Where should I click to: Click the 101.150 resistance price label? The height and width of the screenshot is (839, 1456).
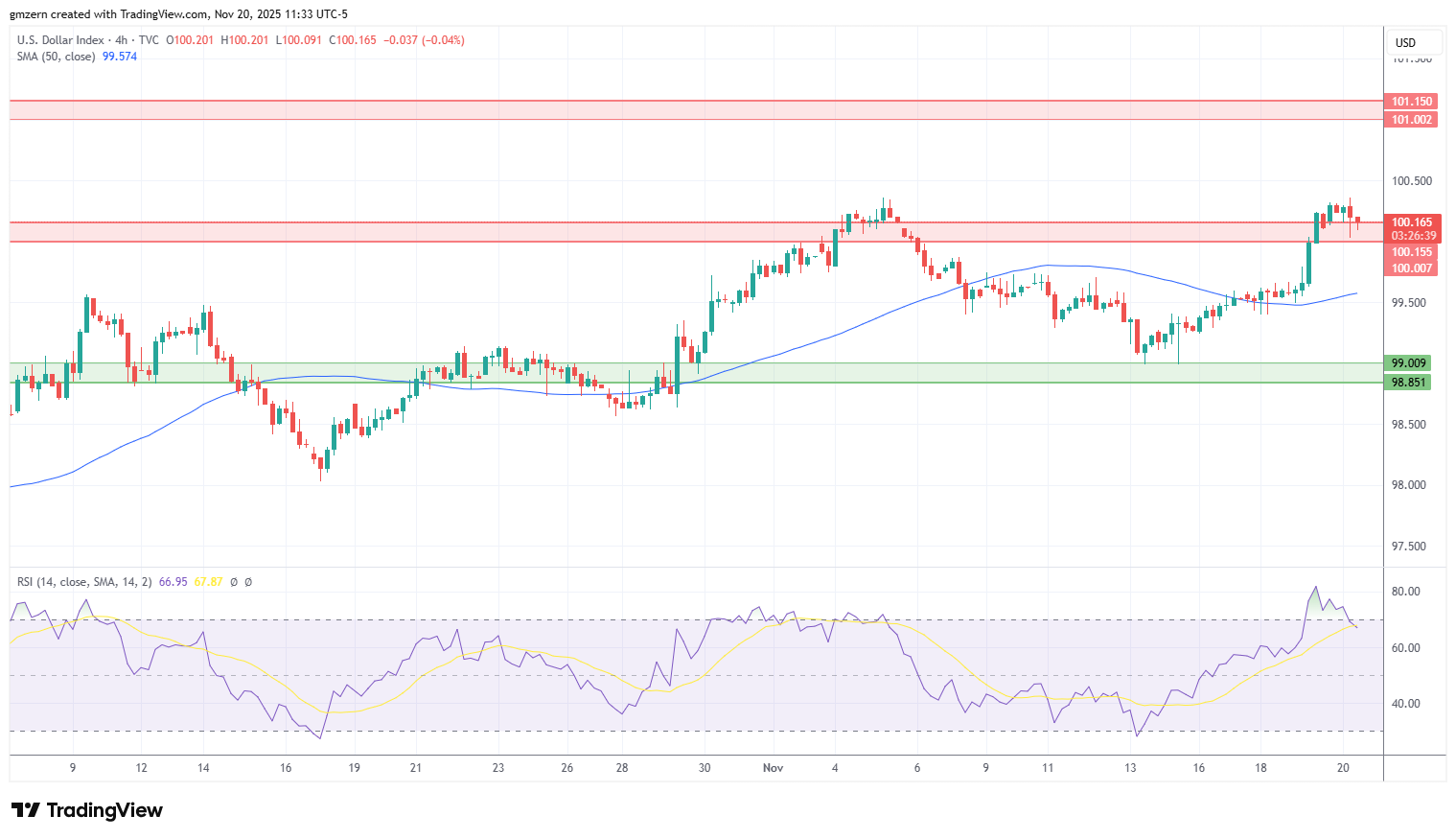click(x=1411, y=102)
